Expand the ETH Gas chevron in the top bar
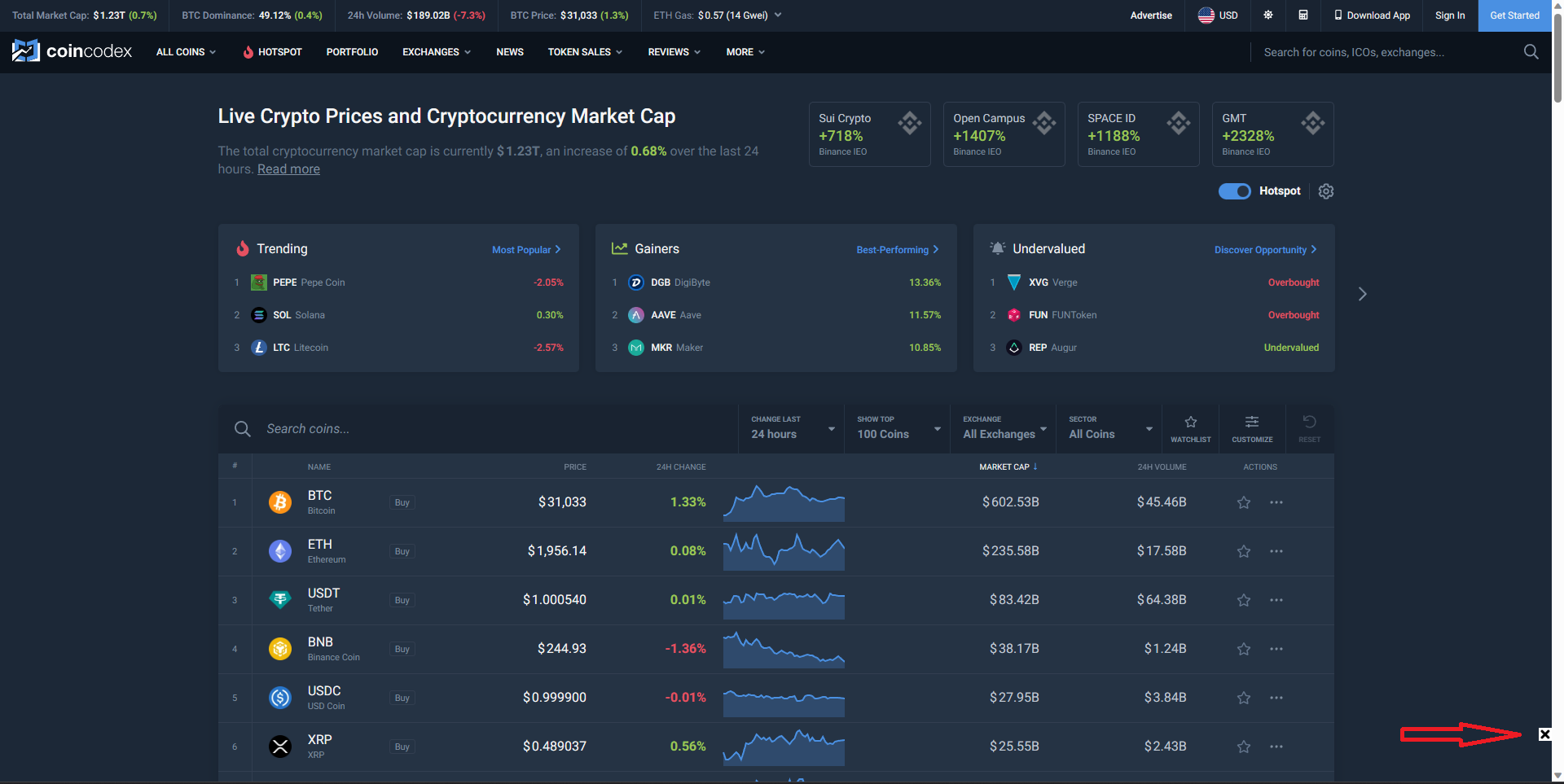Viewport: 1564px width, 784px height. tap(778, 15)
